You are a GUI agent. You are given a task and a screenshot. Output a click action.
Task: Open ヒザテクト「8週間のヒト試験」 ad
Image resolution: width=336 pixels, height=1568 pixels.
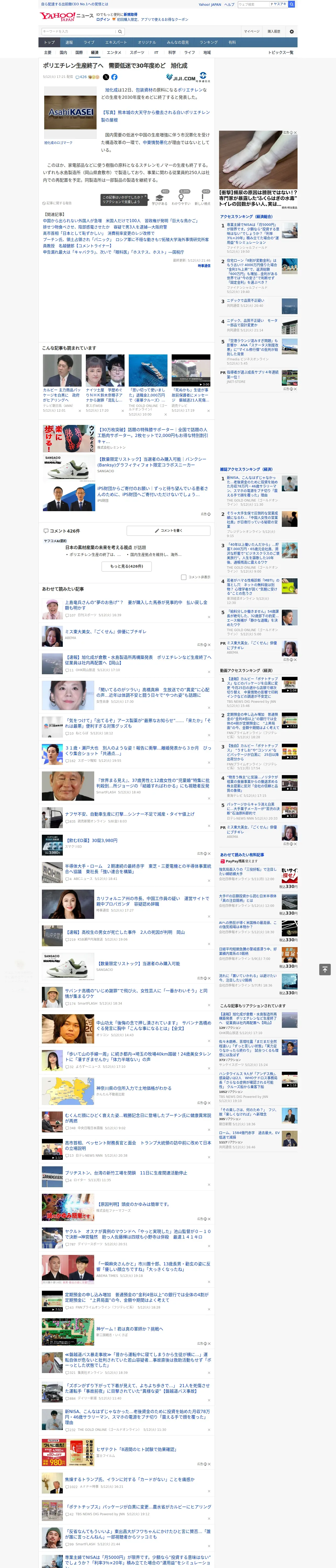tap(136, 1450)
